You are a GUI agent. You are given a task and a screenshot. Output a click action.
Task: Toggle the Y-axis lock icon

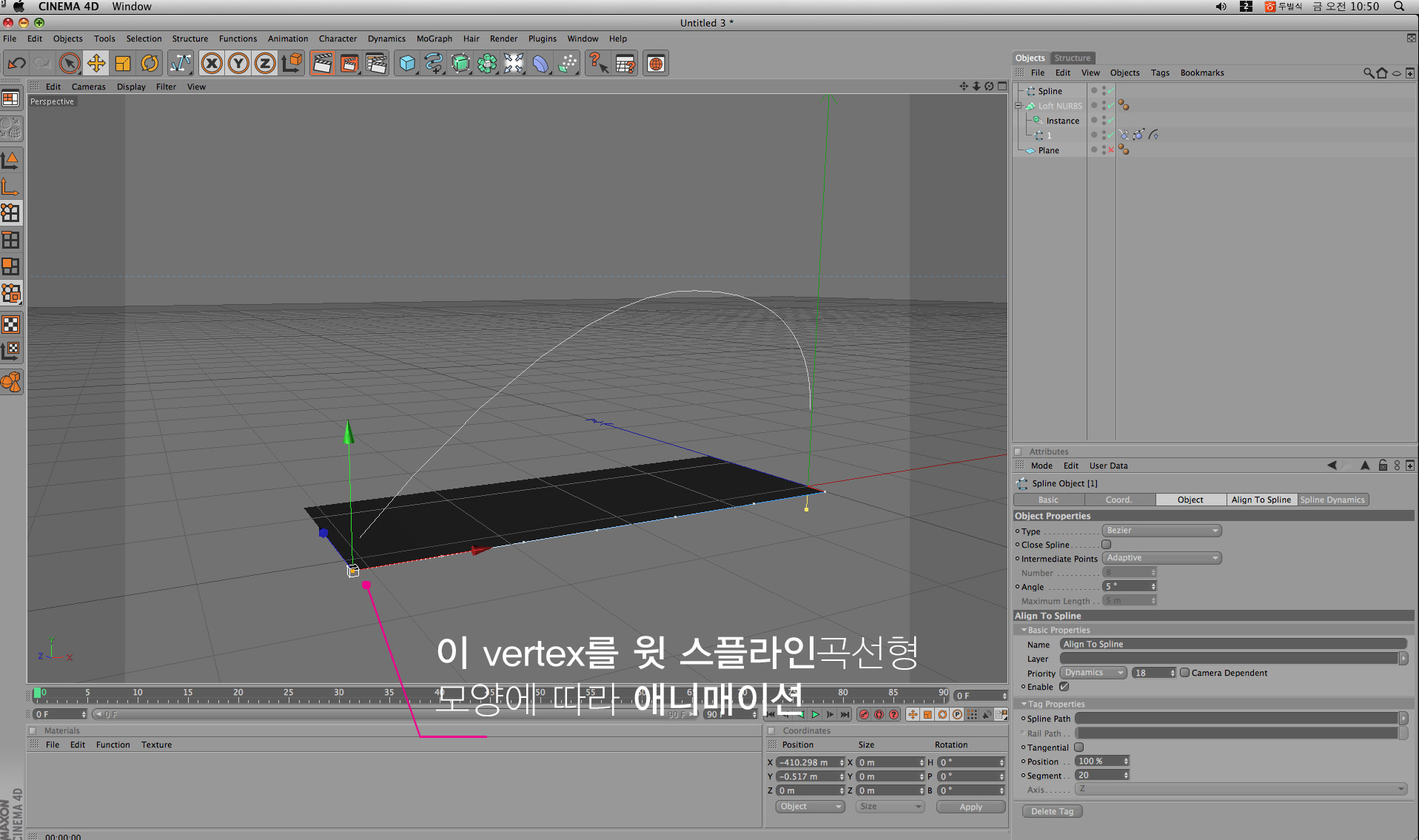point(238,64)
